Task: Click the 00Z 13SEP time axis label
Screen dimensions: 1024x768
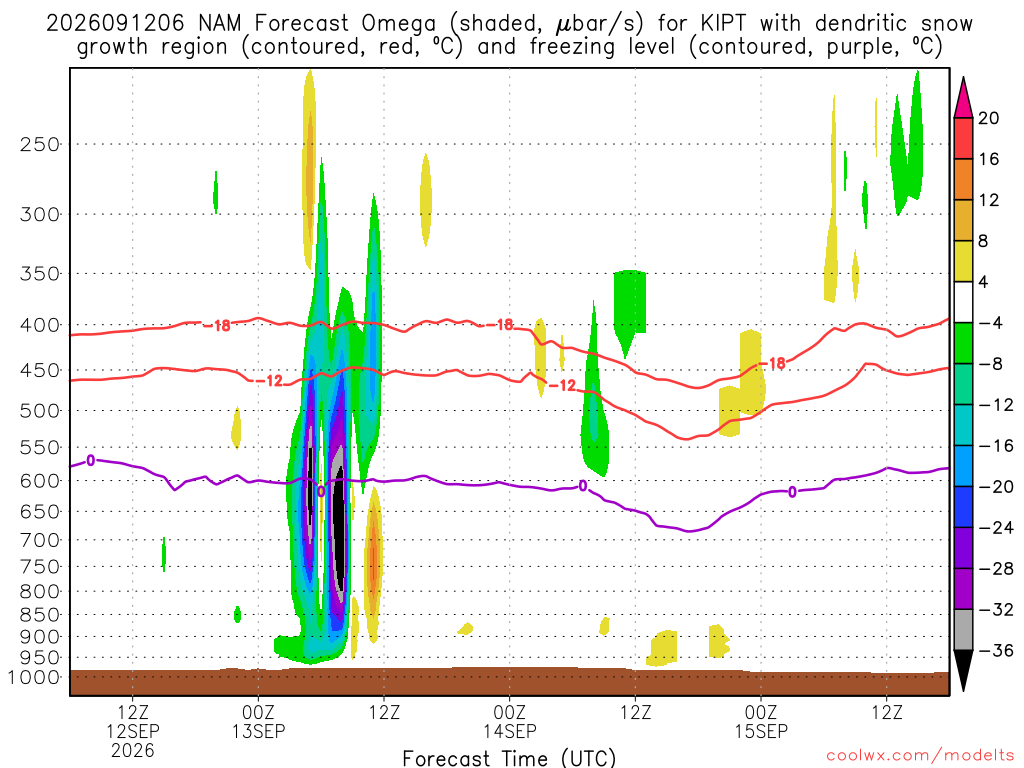Action: [259, 721]
